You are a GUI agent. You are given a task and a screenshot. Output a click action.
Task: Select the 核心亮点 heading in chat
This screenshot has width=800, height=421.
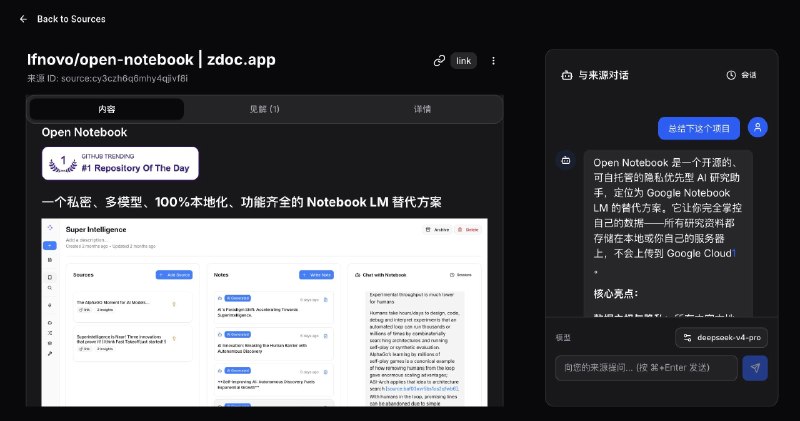(615, 293)
